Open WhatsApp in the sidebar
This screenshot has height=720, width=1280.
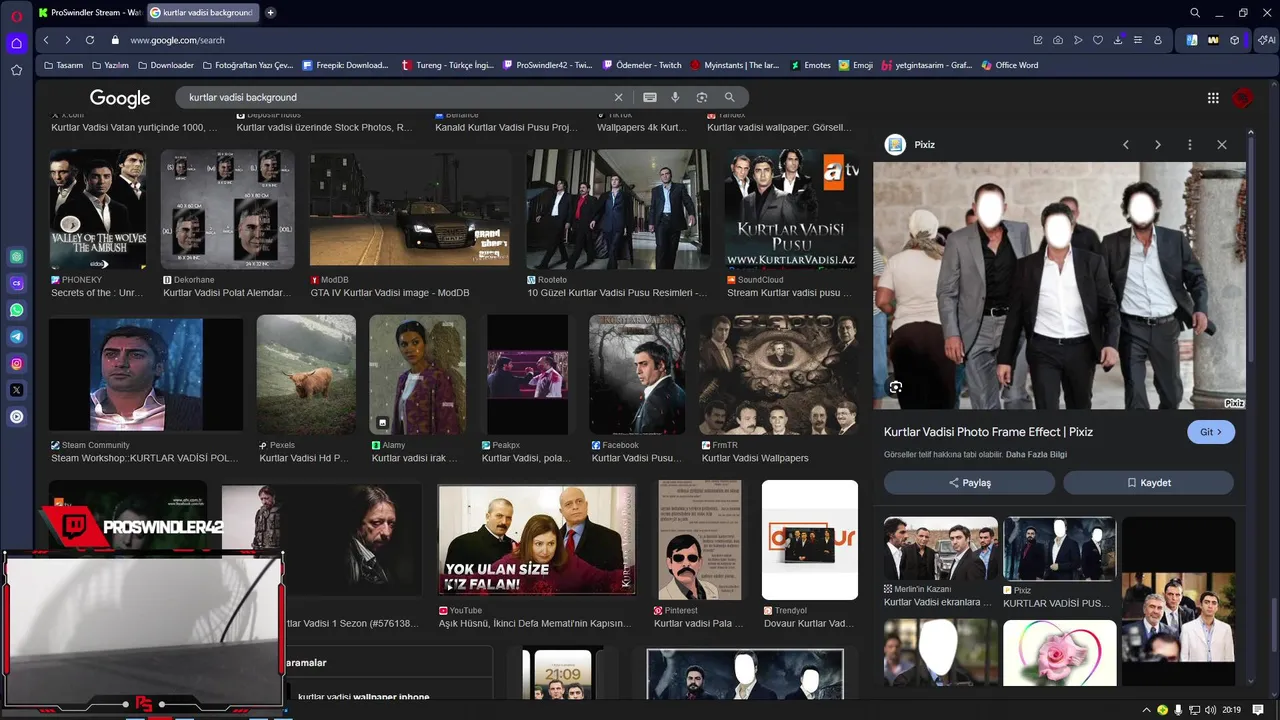[16, 310]
